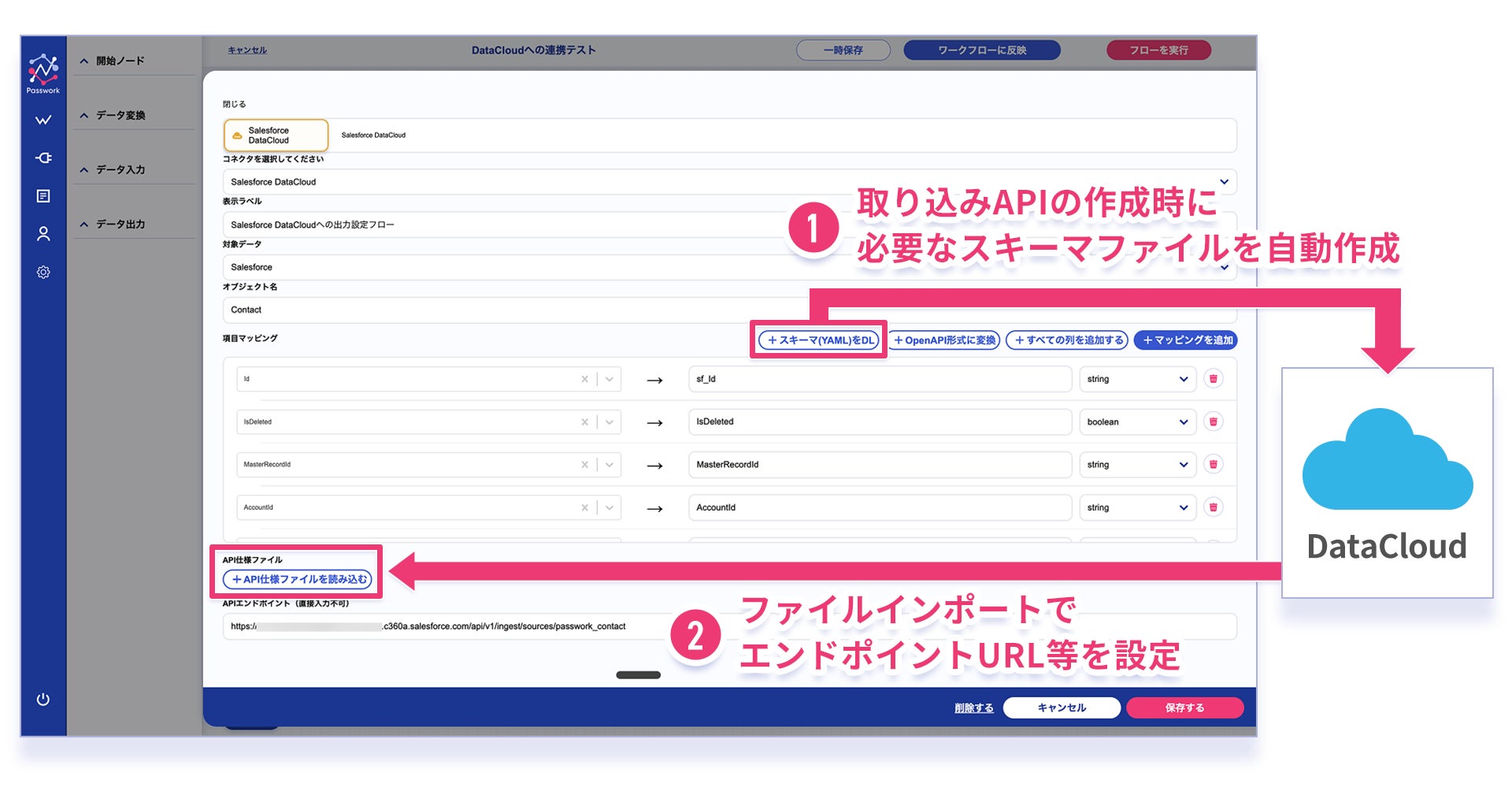The width and height of the screenshot is (1512, 791).
Task: Click the sf_Id destination field
Action: [x=880, y=379]
